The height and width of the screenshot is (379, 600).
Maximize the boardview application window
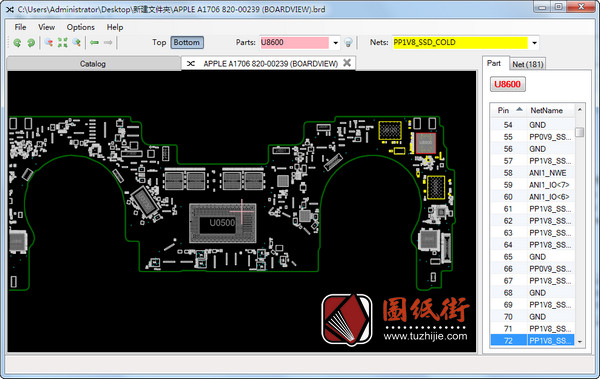click(x=559, y=7)
